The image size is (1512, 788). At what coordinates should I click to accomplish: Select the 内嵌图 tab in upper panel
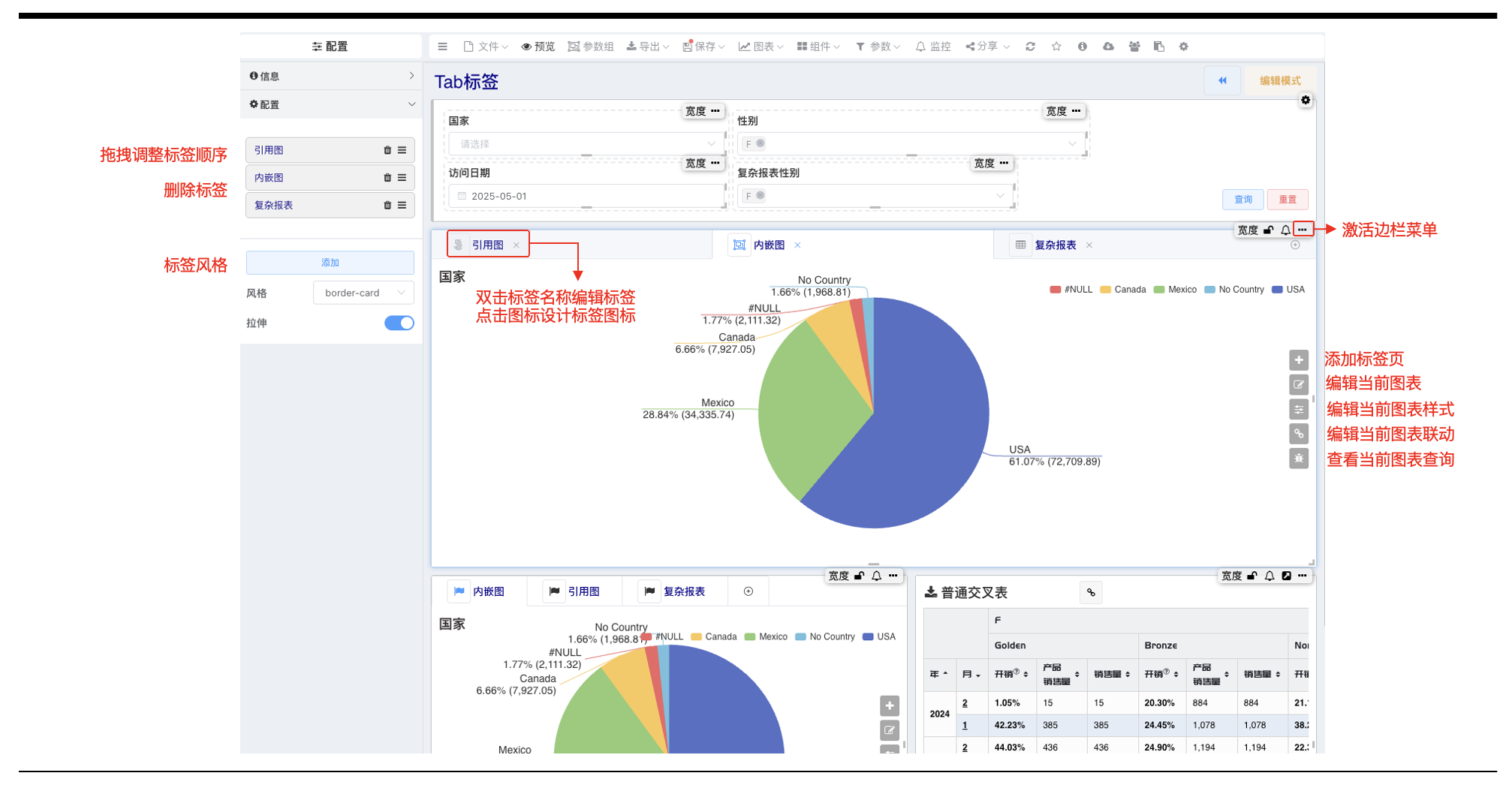pos(769,245)
